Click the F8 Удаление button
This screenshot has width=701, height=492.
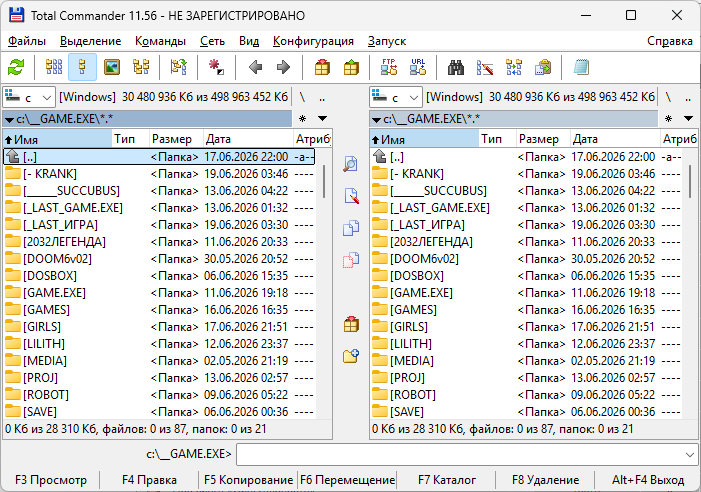coord(545,480)
